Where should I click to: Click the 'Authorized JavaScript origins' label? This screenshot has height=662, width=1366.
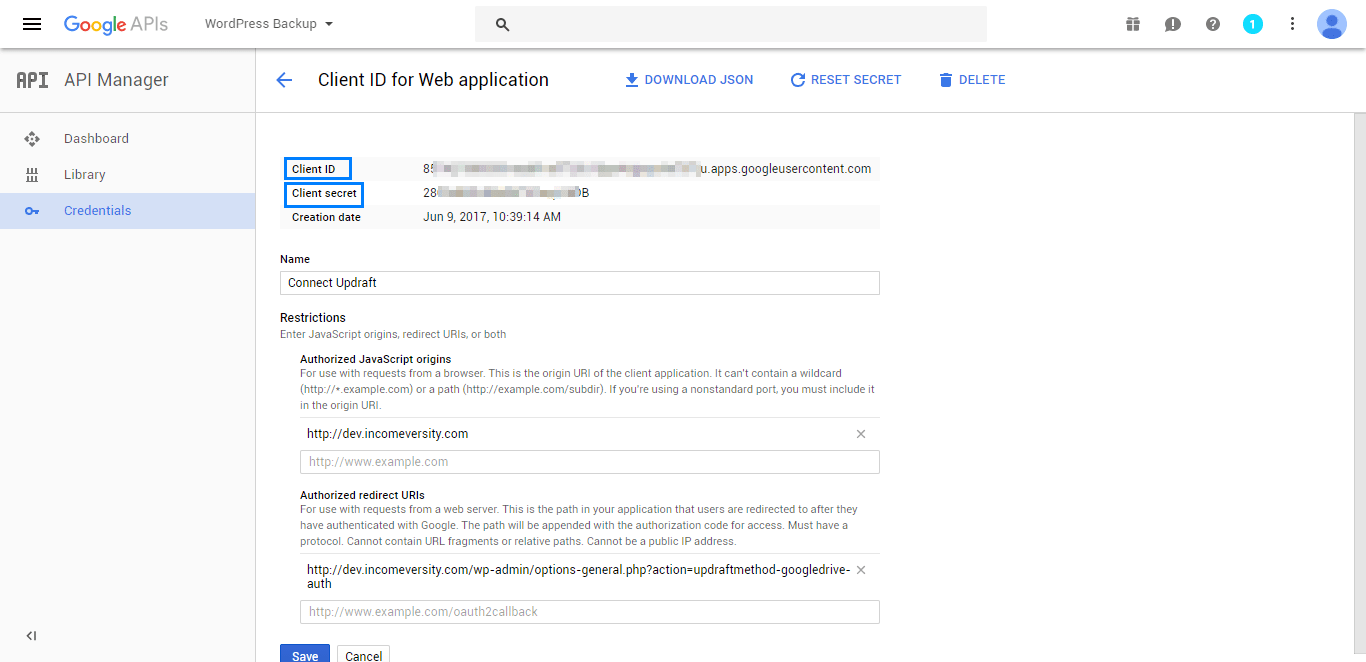(x=375, y=359)
